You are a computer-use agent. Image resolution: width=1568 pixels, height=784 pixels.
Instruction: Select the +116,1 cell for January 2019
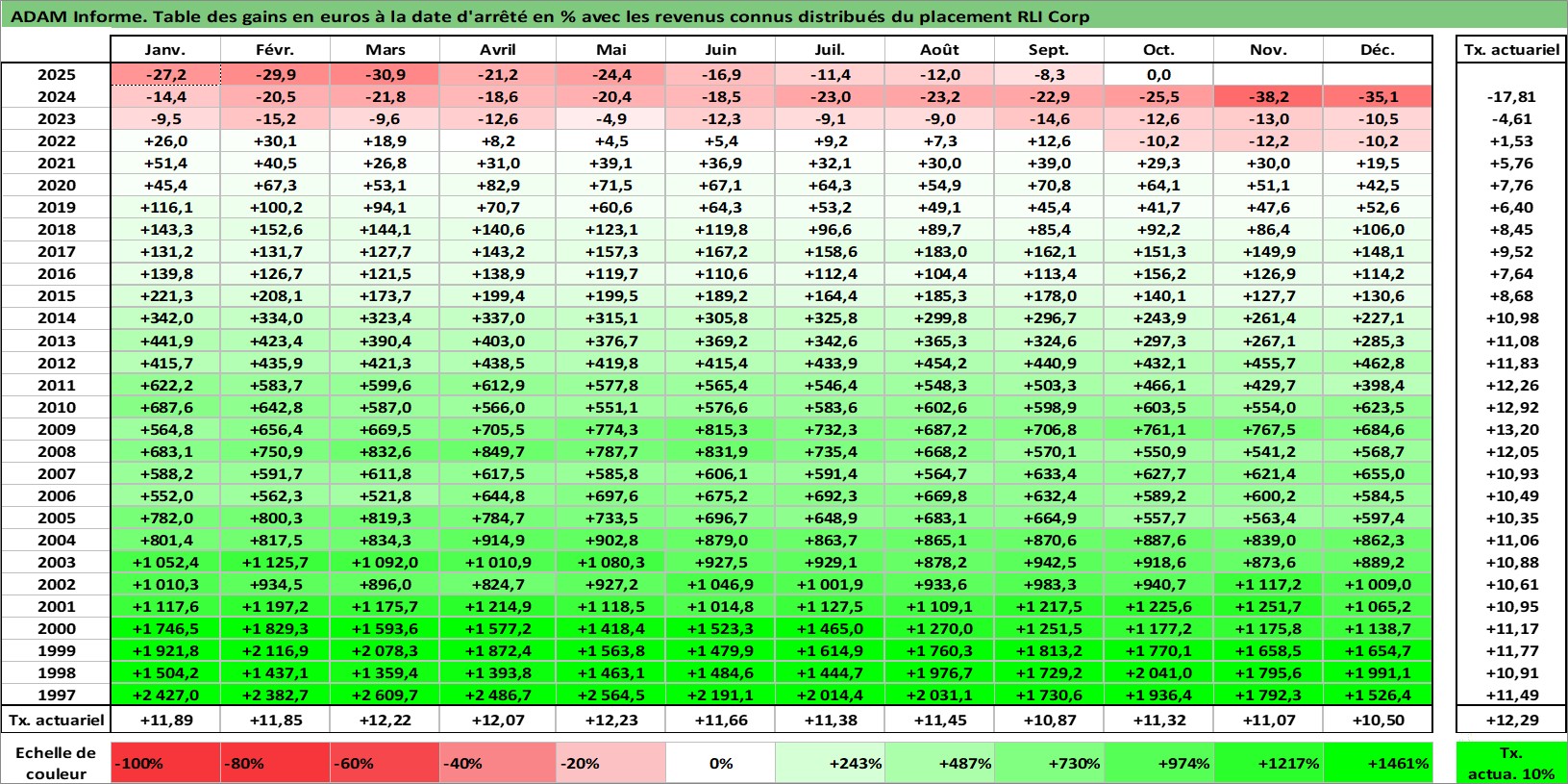pos(165,207)
